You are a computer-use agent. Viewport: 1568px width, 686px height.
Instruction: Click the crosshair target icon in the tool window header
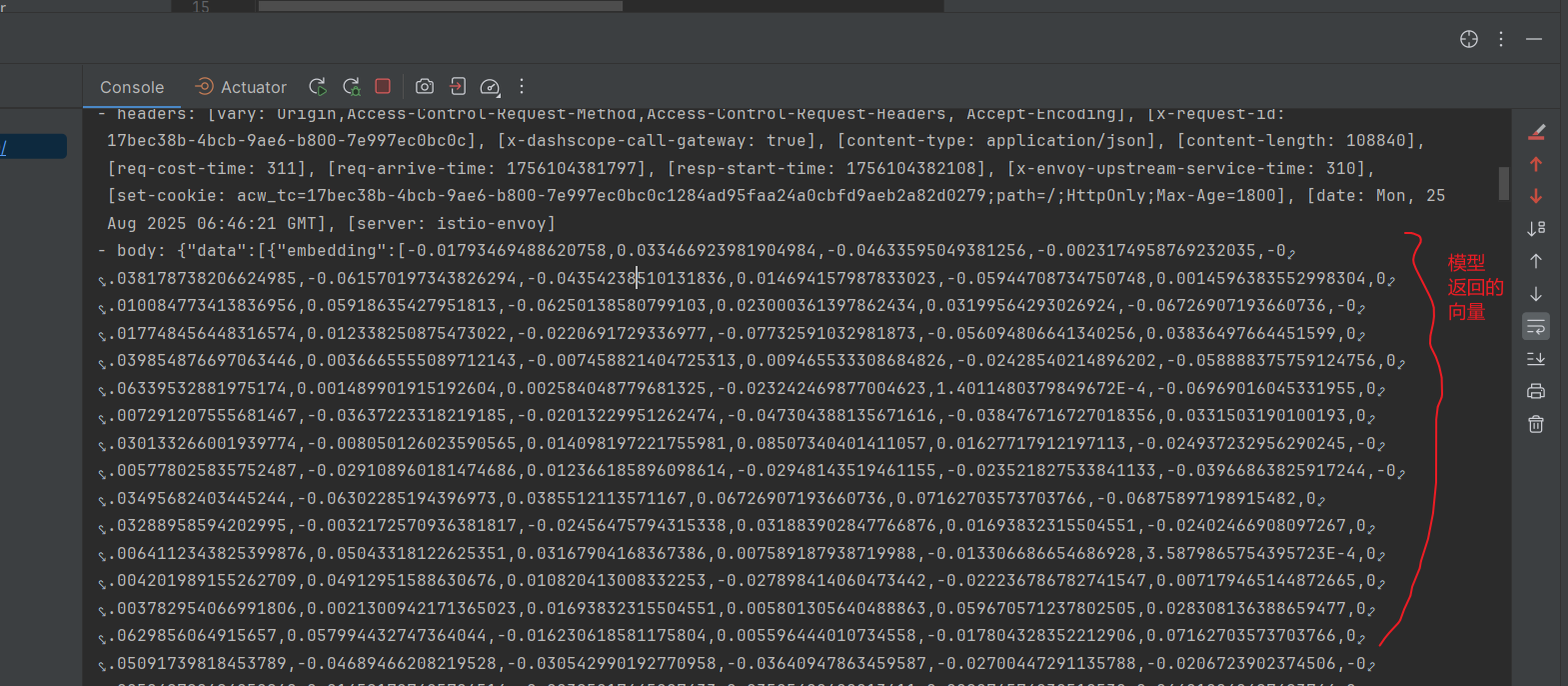1469,39
